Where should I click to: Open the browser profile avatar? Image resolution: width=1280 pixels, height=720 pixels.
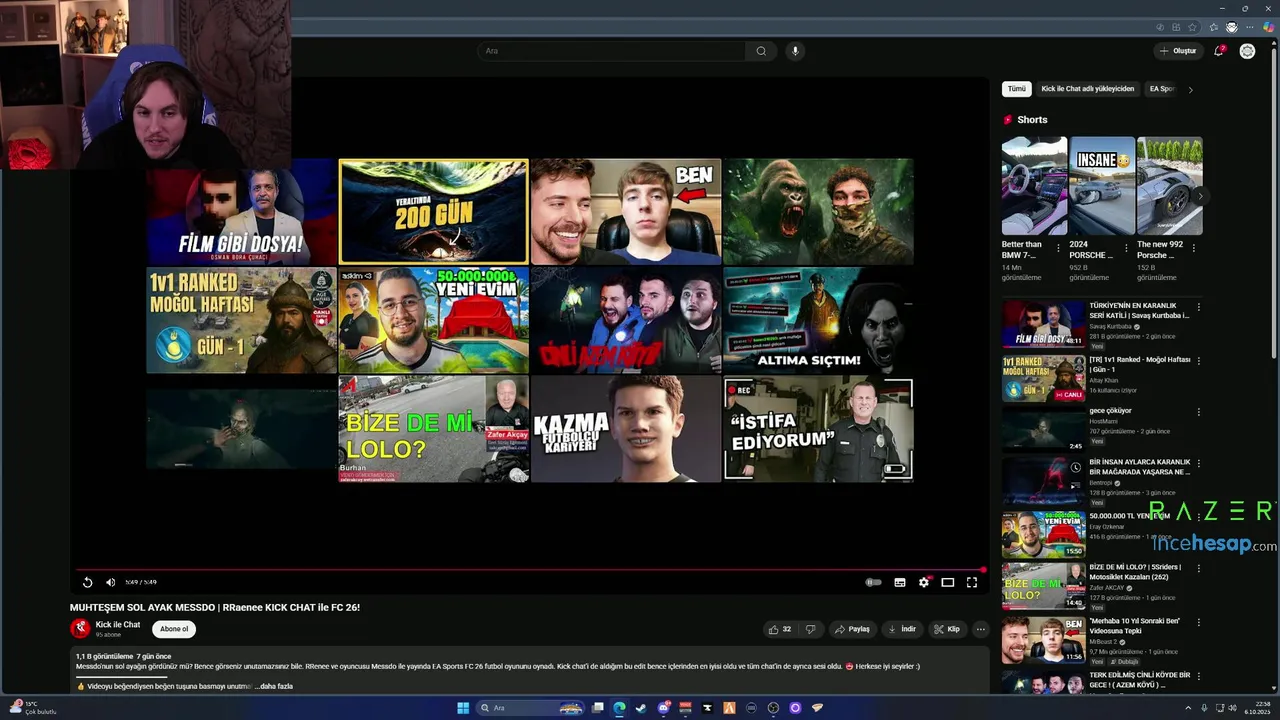pos(1232,27)
